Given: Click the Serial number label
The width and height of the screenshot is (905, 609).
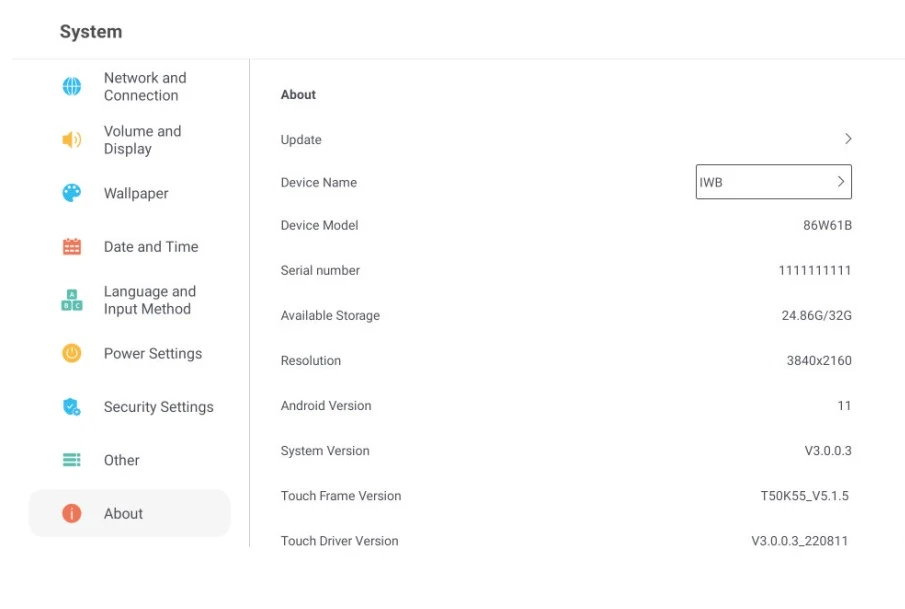Looking at the screenshot, I should 320,270.
